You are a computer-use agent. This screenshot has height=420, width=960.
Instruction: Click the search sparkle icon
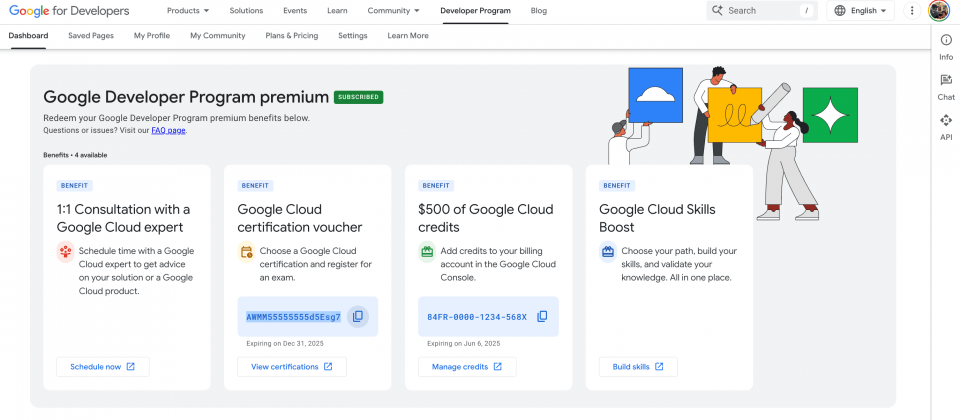[718, 10]
